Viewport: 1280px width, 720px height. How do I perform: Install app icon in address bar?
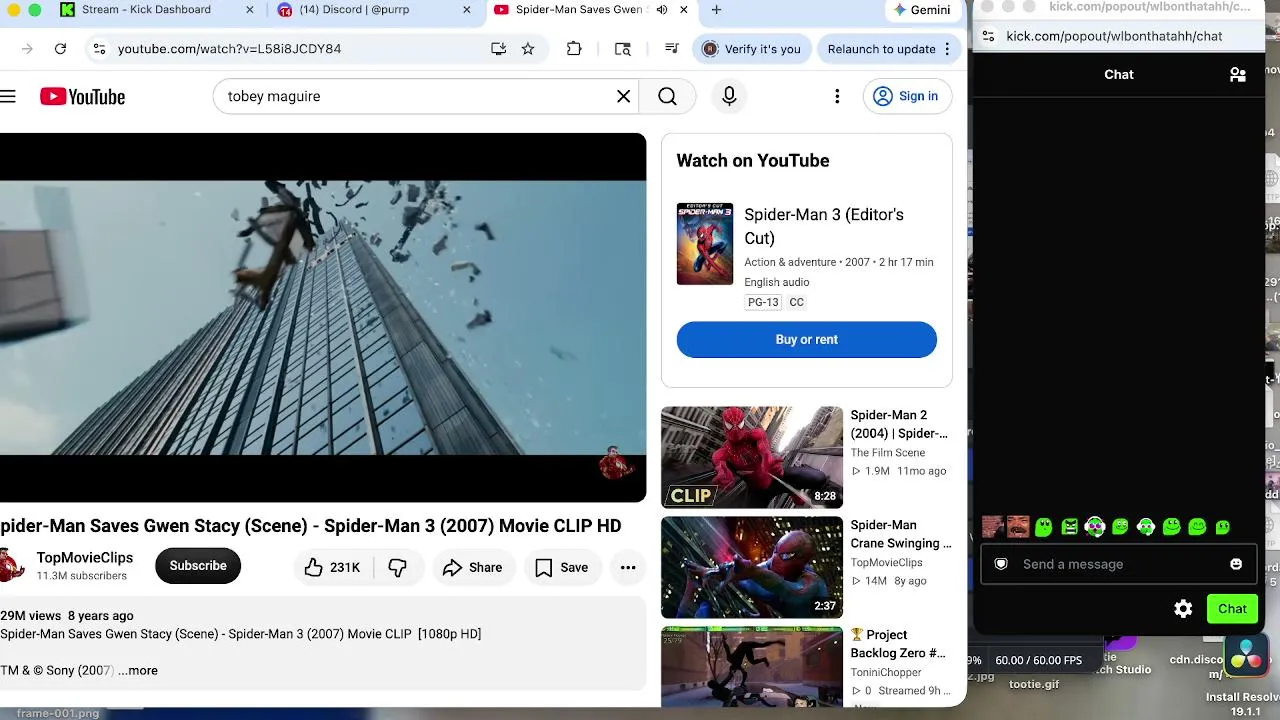pos(498,48)
